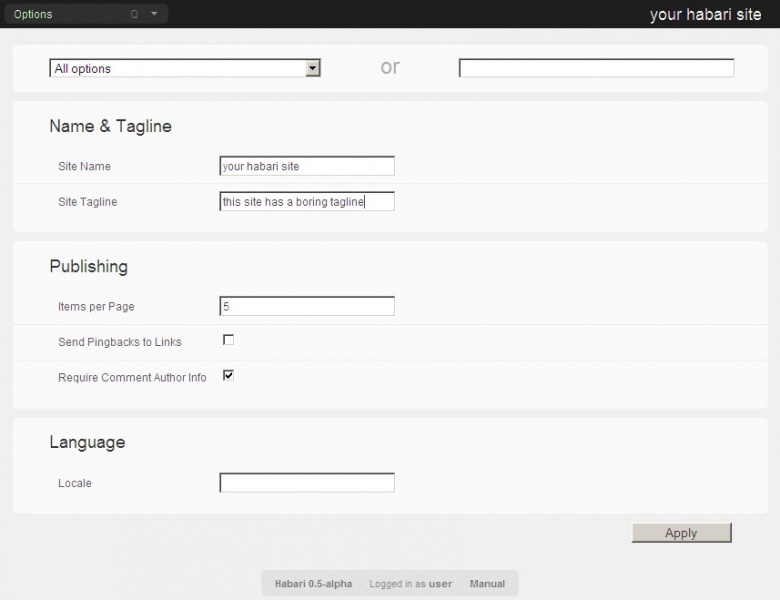Enable Send Pingbacks to Links checkbox

coord(228,340)
